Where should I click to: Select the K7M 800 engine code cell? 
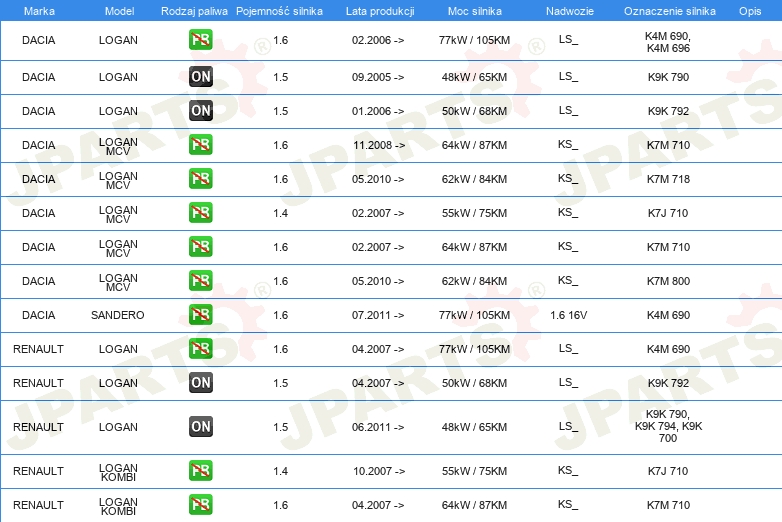[x=668, y=281]
